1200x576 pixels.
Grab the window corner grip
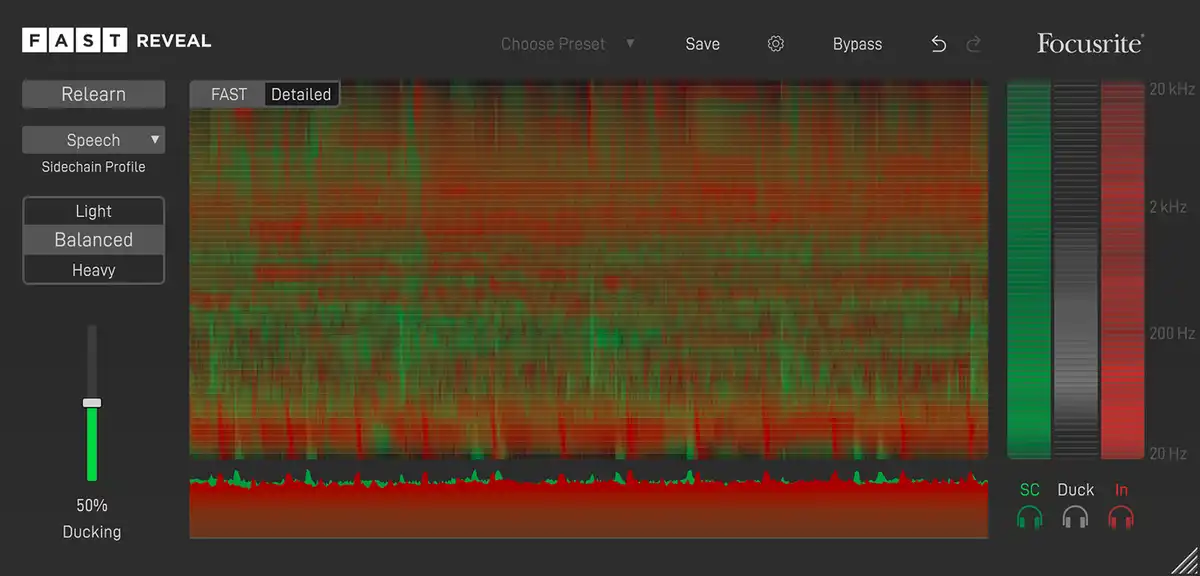[x=1182, y=561]
